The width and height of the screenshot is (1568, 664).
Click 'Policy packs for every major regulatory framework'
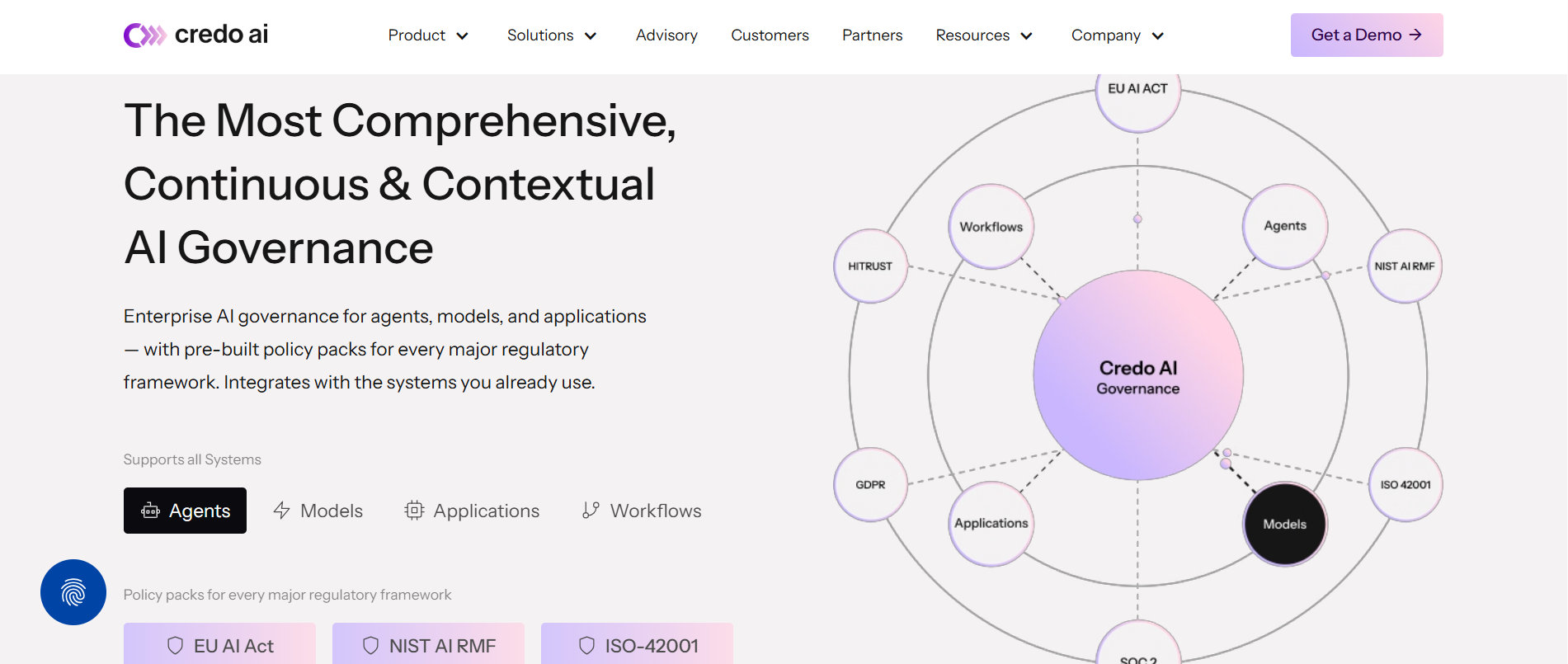point(287,595)
